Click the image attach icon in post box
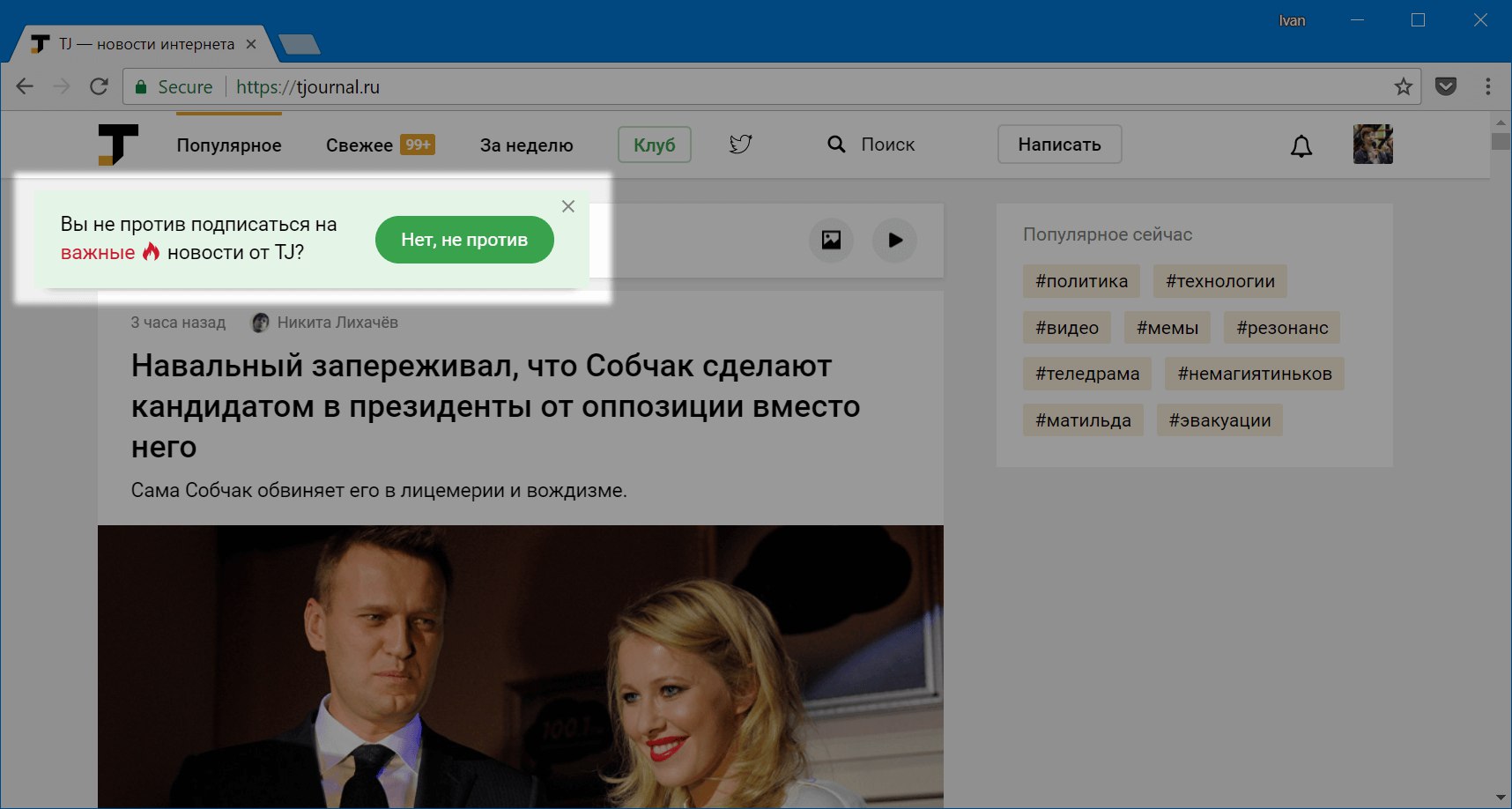Viewport: 1512px width, 809px height. [831, 240]
